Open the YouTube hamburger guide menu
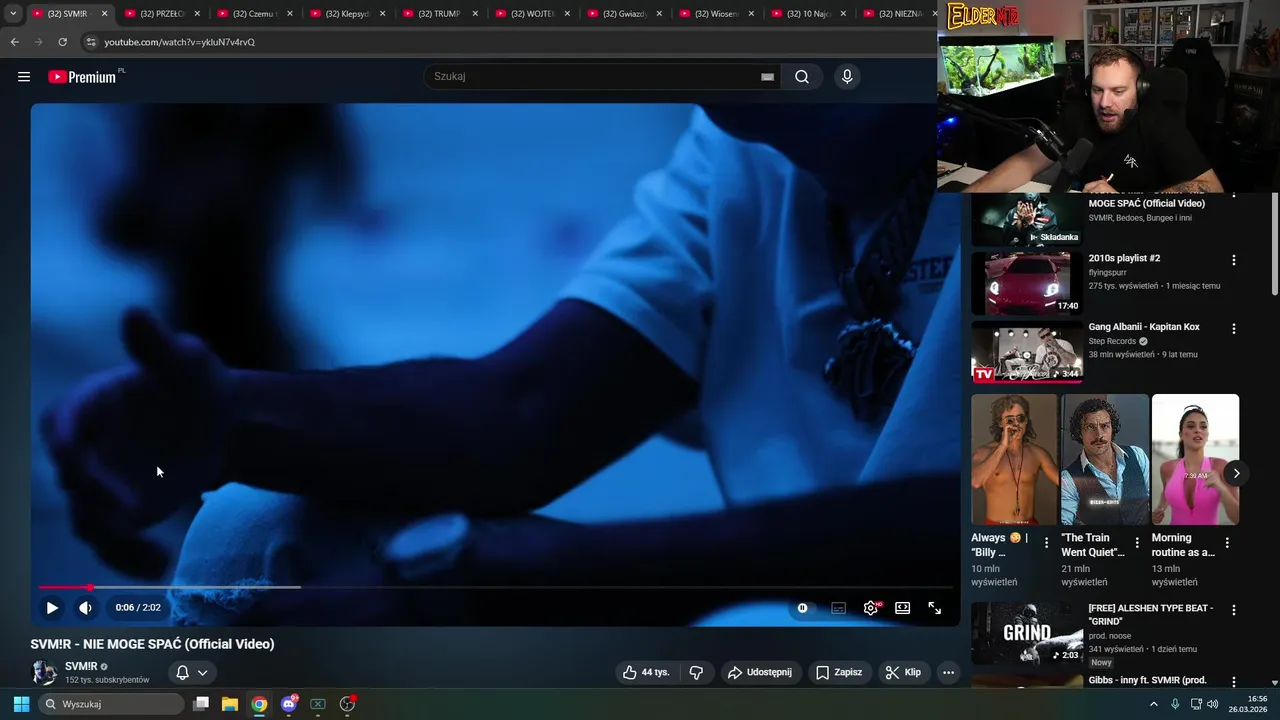The height and width of the screenshot is (720, 1280). point(24,77)
